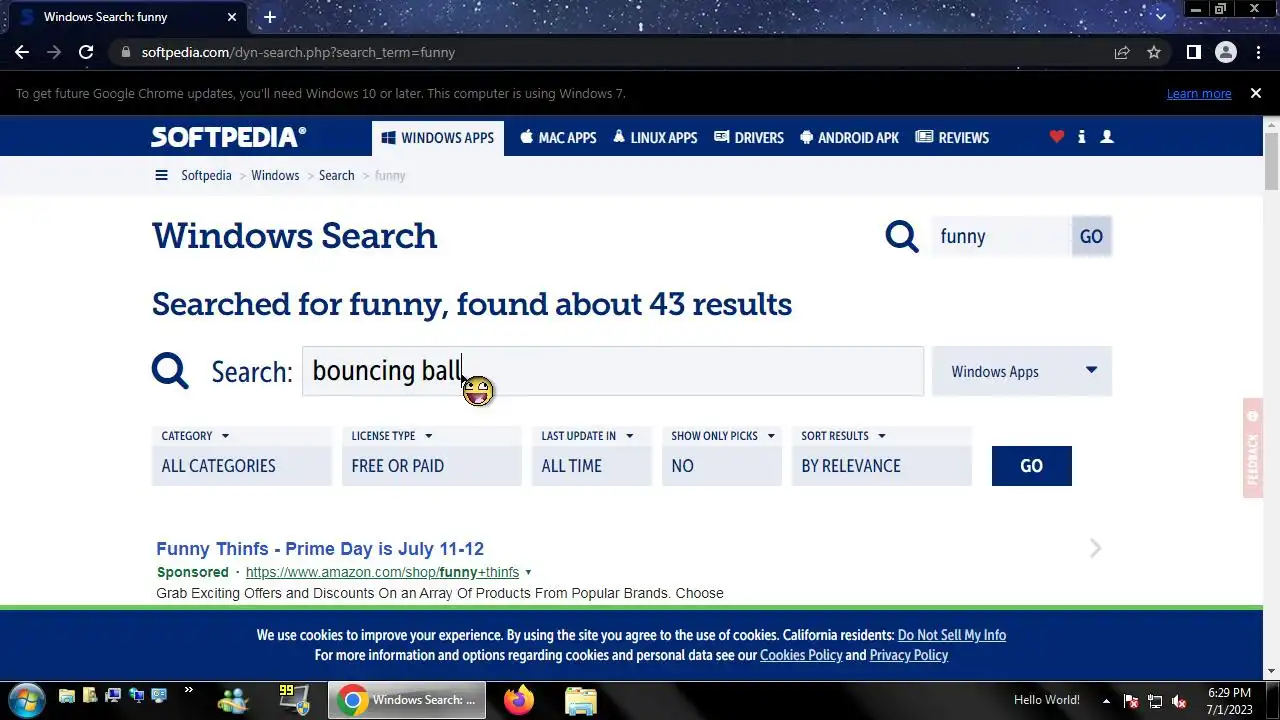This screenshot has height=720, width=1280.
Task: Open Chrome three-dot menu
Action: pyautogui.click(x=1258, y=52)
